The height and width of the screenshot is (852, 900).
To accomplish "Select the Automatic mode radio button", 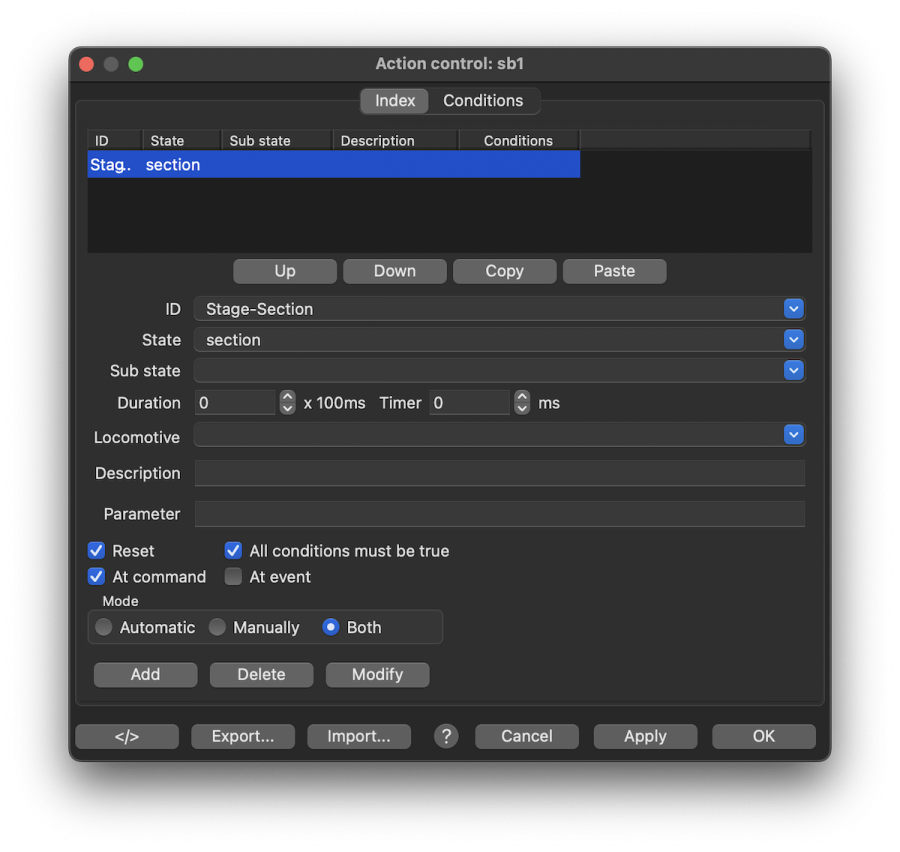I will click(104, 628).
